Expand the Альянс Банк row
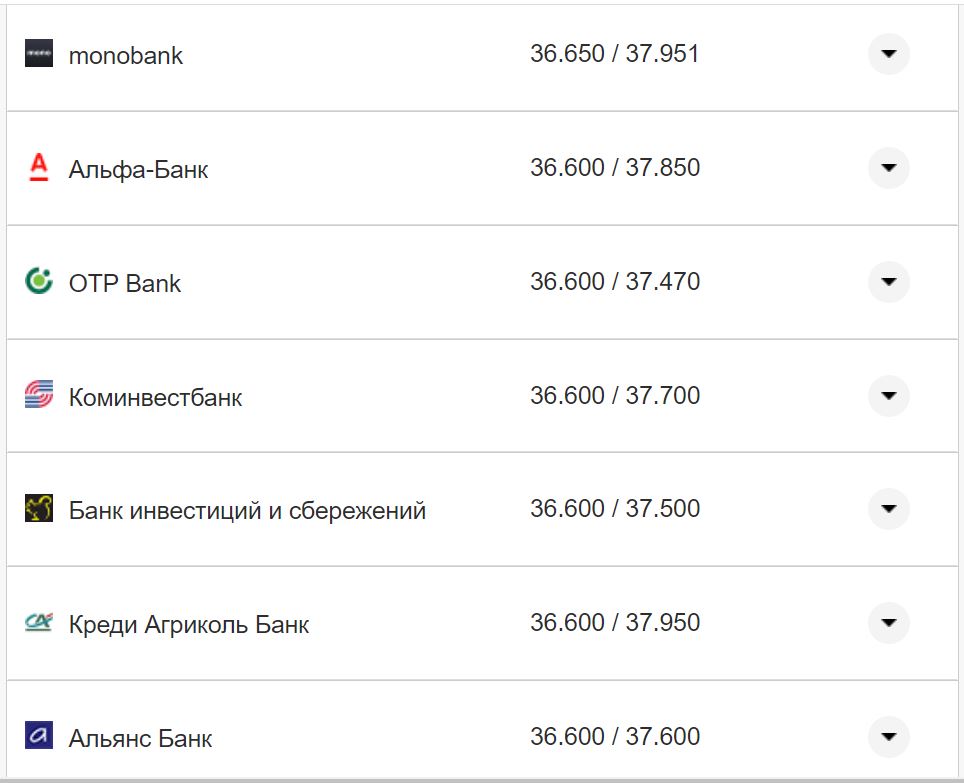Viewport: 964px width, 783px height. pyautogui.click(x=888, y=737)
